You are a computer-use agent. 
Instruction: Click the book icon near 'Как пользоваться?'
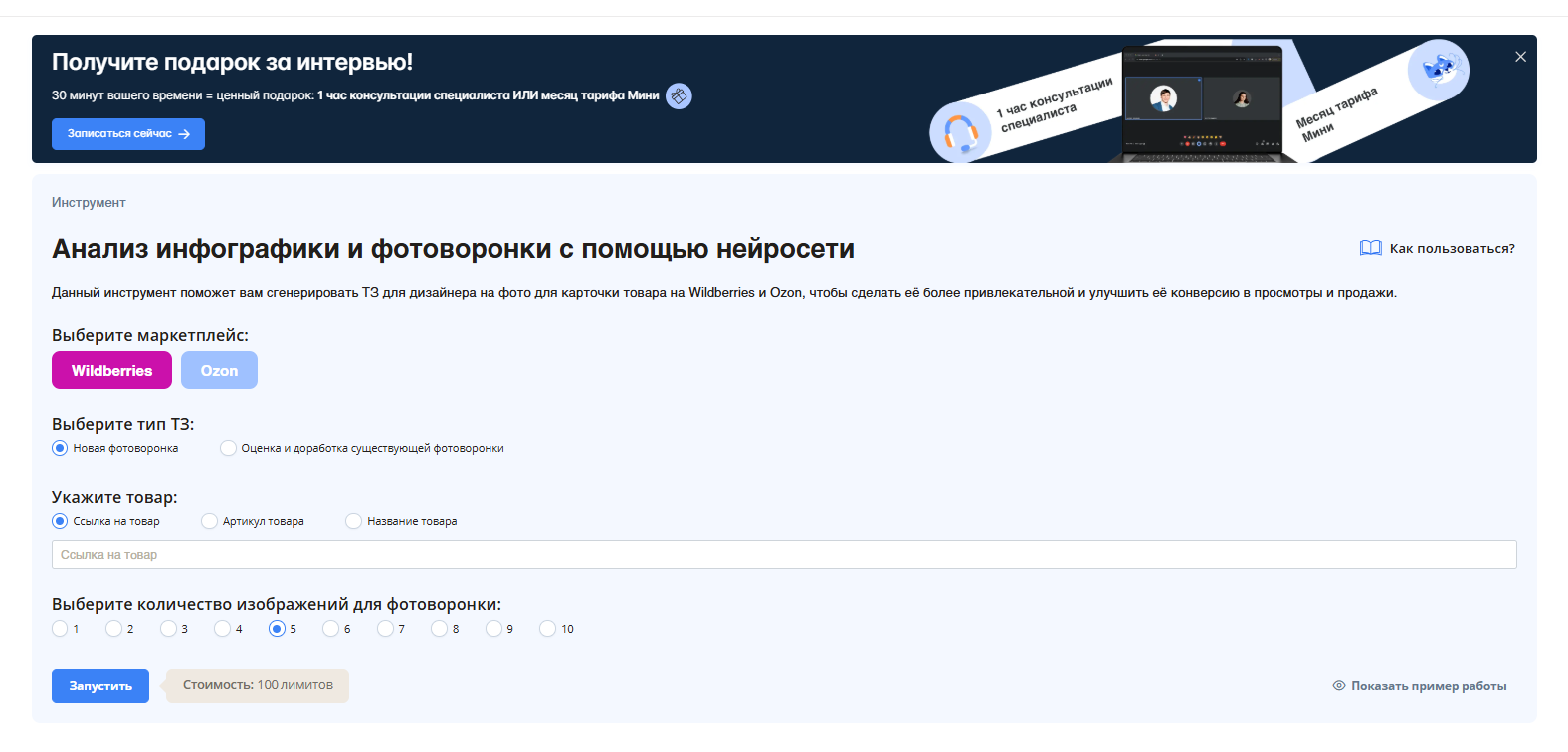pyautogui.click(x=1370, y=248)
